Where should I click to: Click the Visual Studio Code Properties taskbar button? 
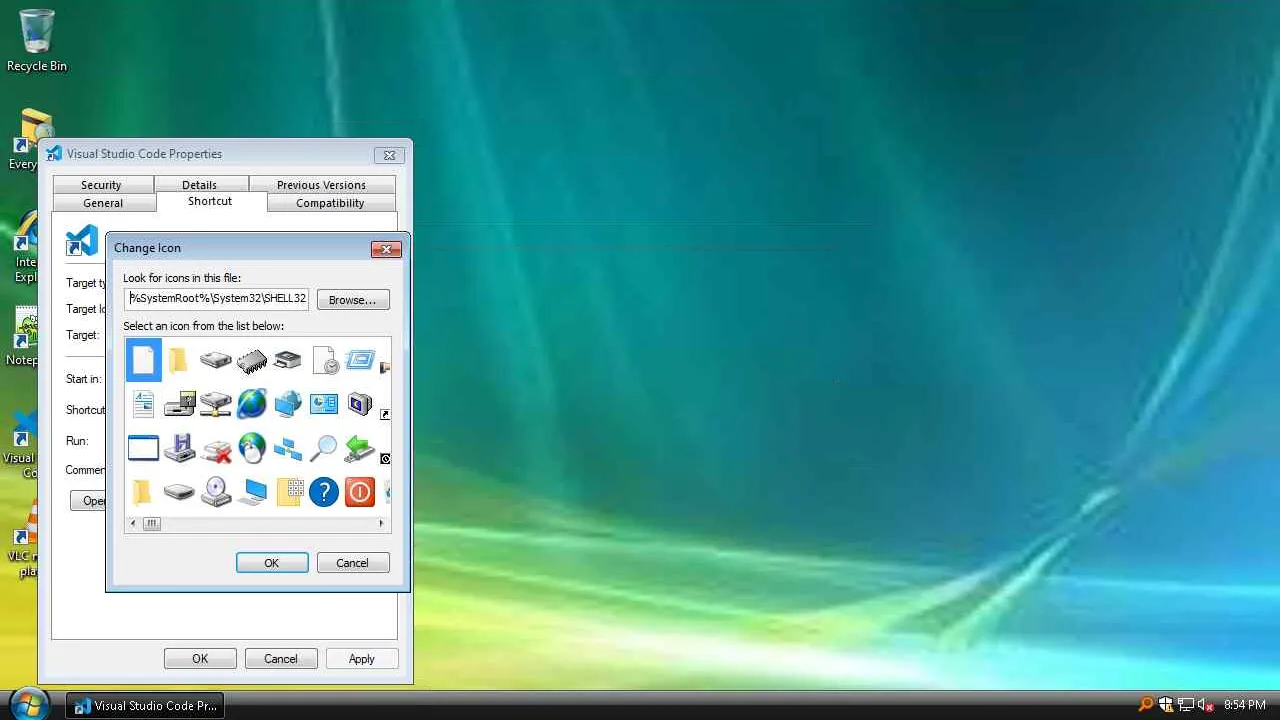145,705
